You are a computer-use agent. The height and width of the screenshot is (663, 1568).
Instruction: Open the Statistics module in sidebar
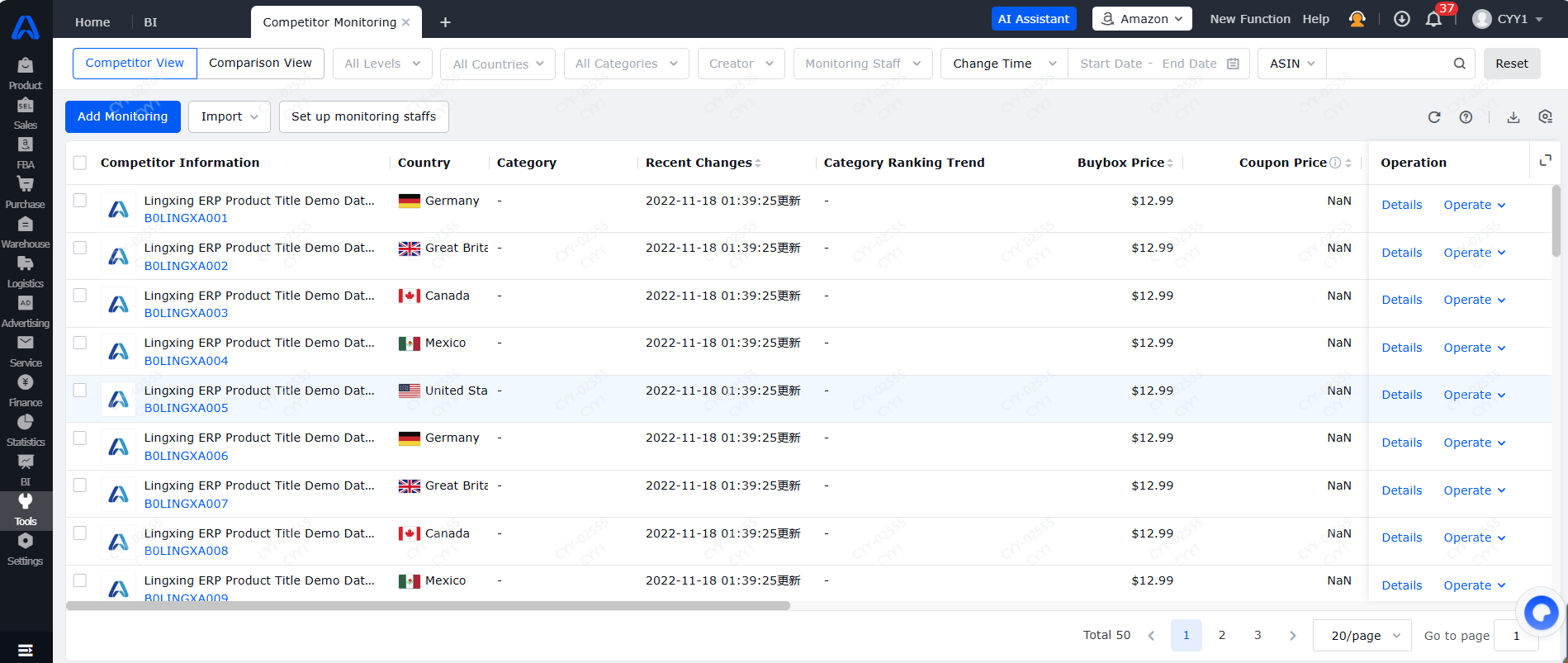(x=26, y=431)
